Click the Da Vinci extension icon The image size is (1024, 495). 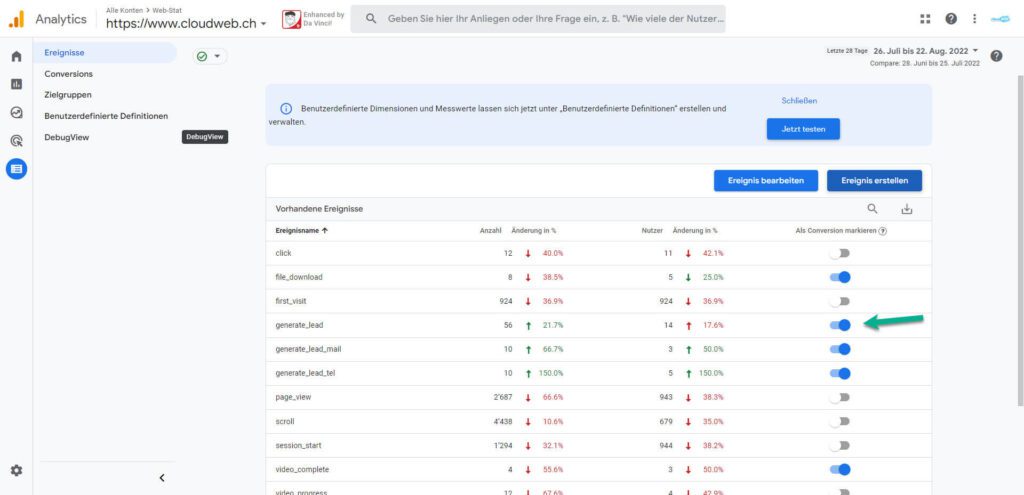(291, 19)
